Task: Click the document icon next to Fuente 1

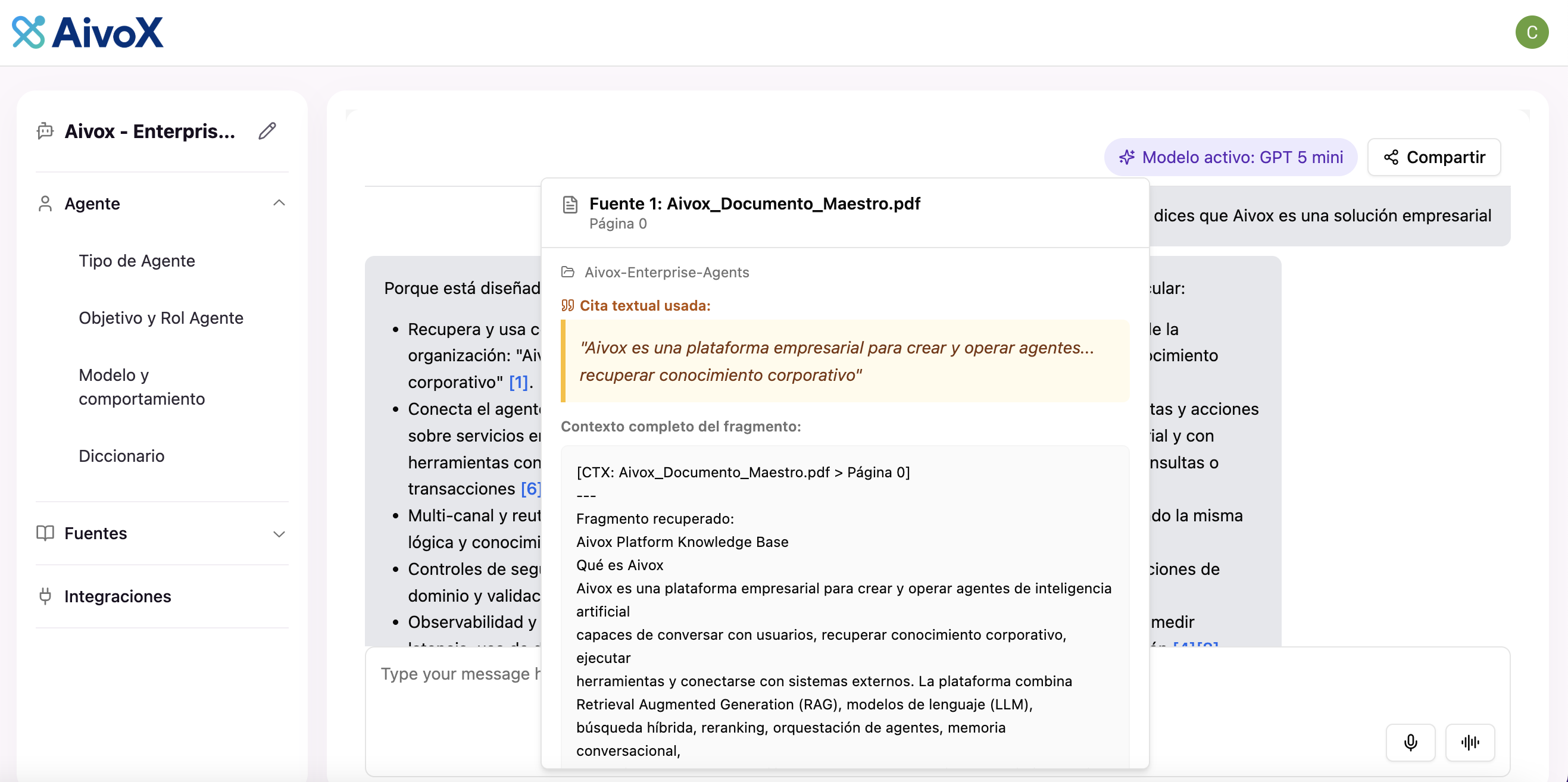Action: [570, 205]
